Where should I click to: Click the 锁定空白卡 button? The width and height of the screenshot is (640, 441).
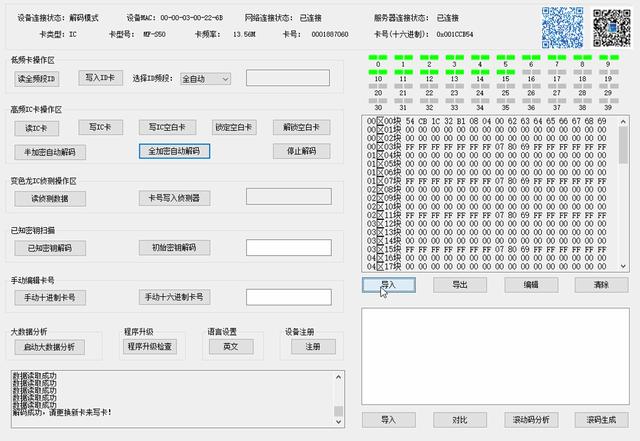pyautogui.click(x=234, y=127)
